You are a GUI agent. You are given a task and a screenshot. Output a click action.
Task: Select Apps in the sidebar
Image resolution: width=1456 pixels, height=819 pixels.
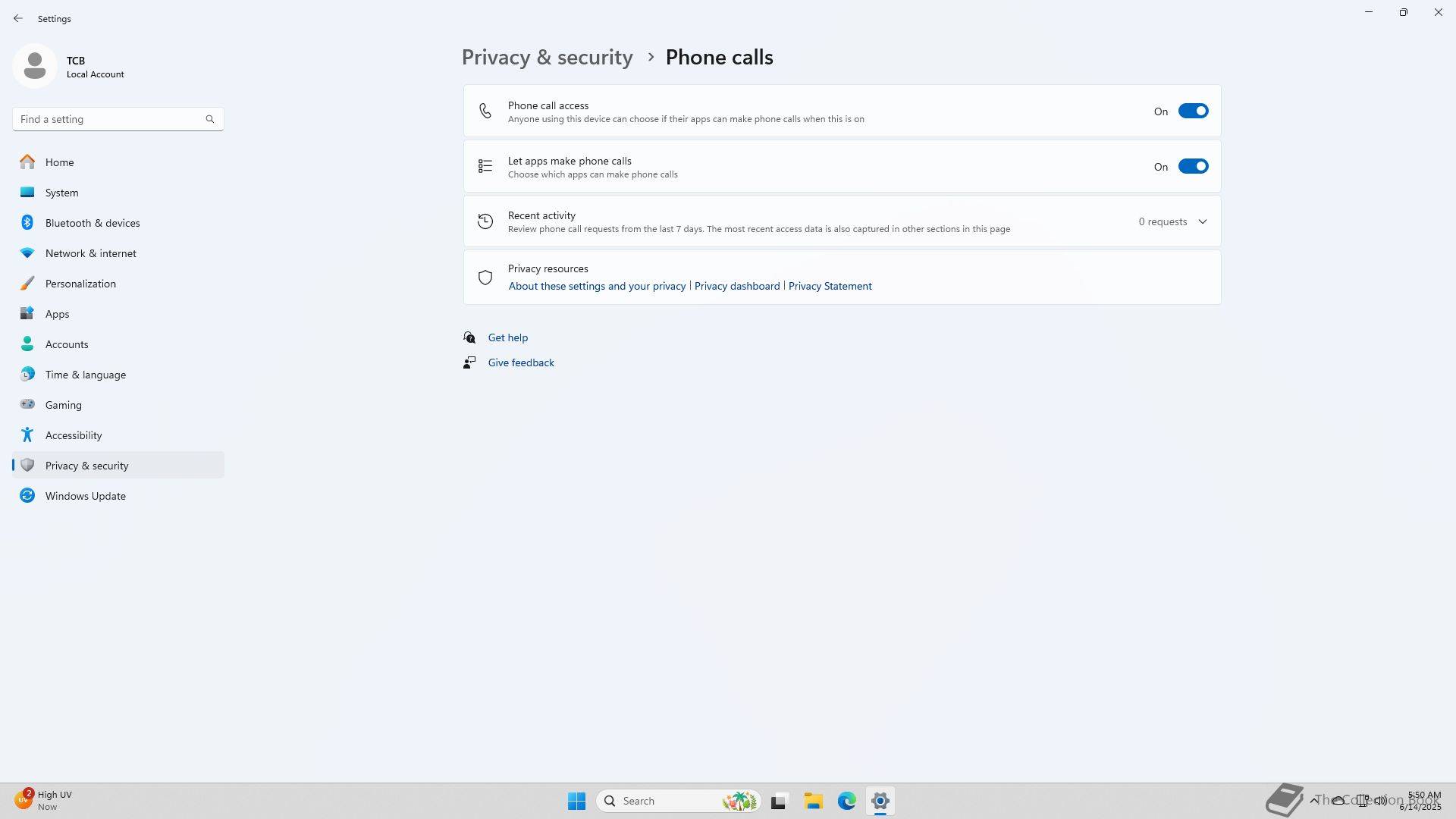click(57, 314)
